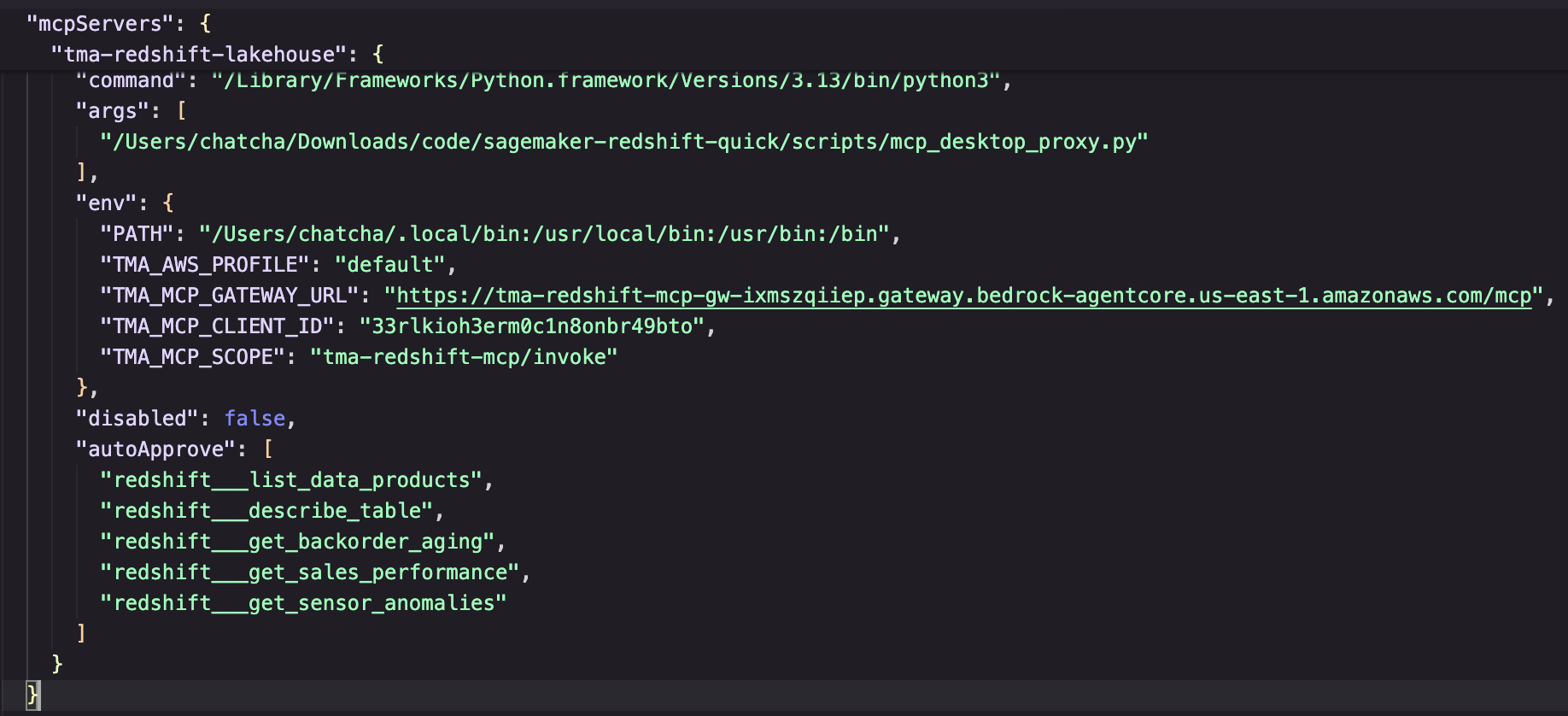
Task: Click the "disabled" key
Action: 137,419
